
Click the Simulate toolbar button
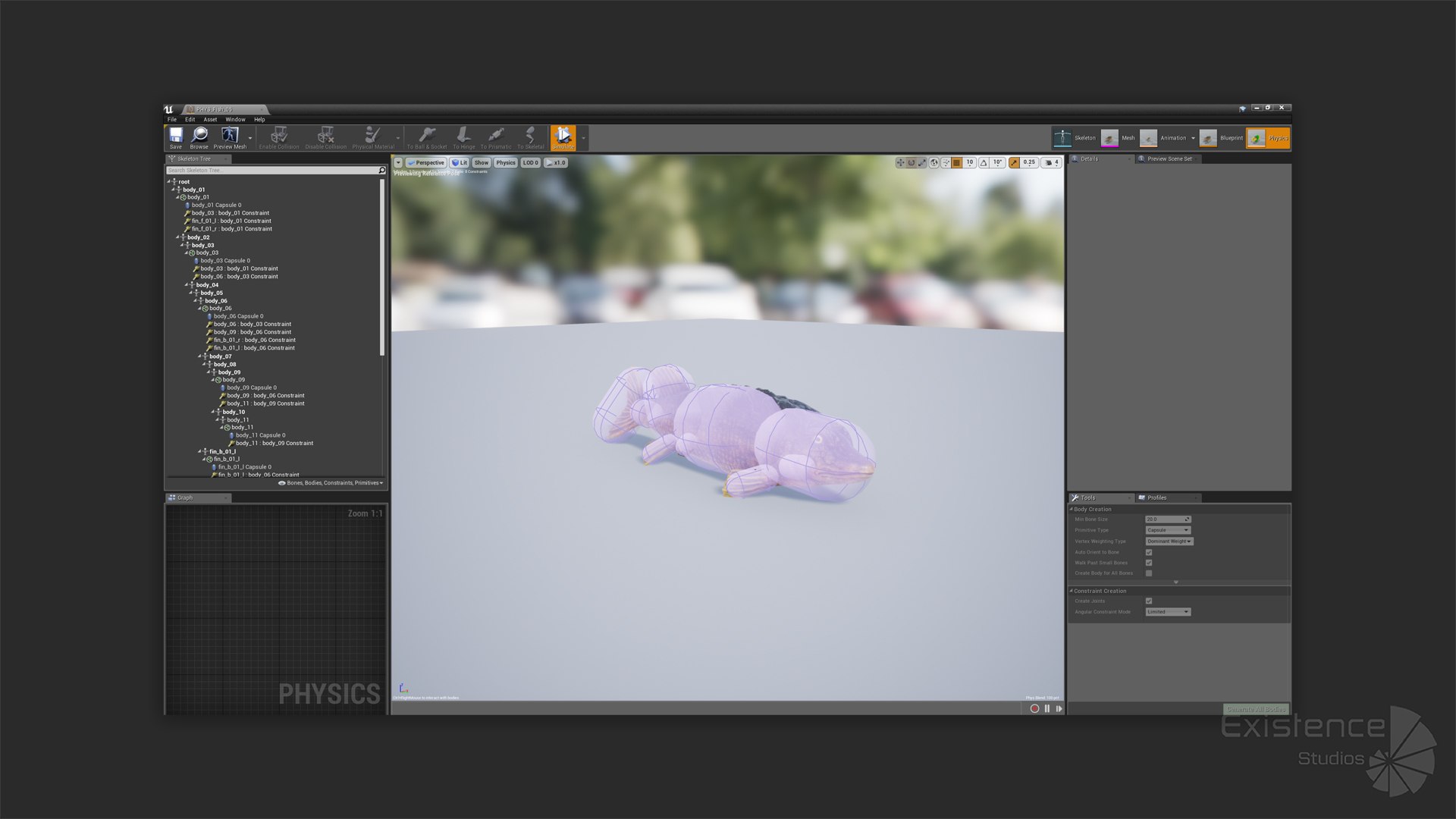tap(563, 137)
